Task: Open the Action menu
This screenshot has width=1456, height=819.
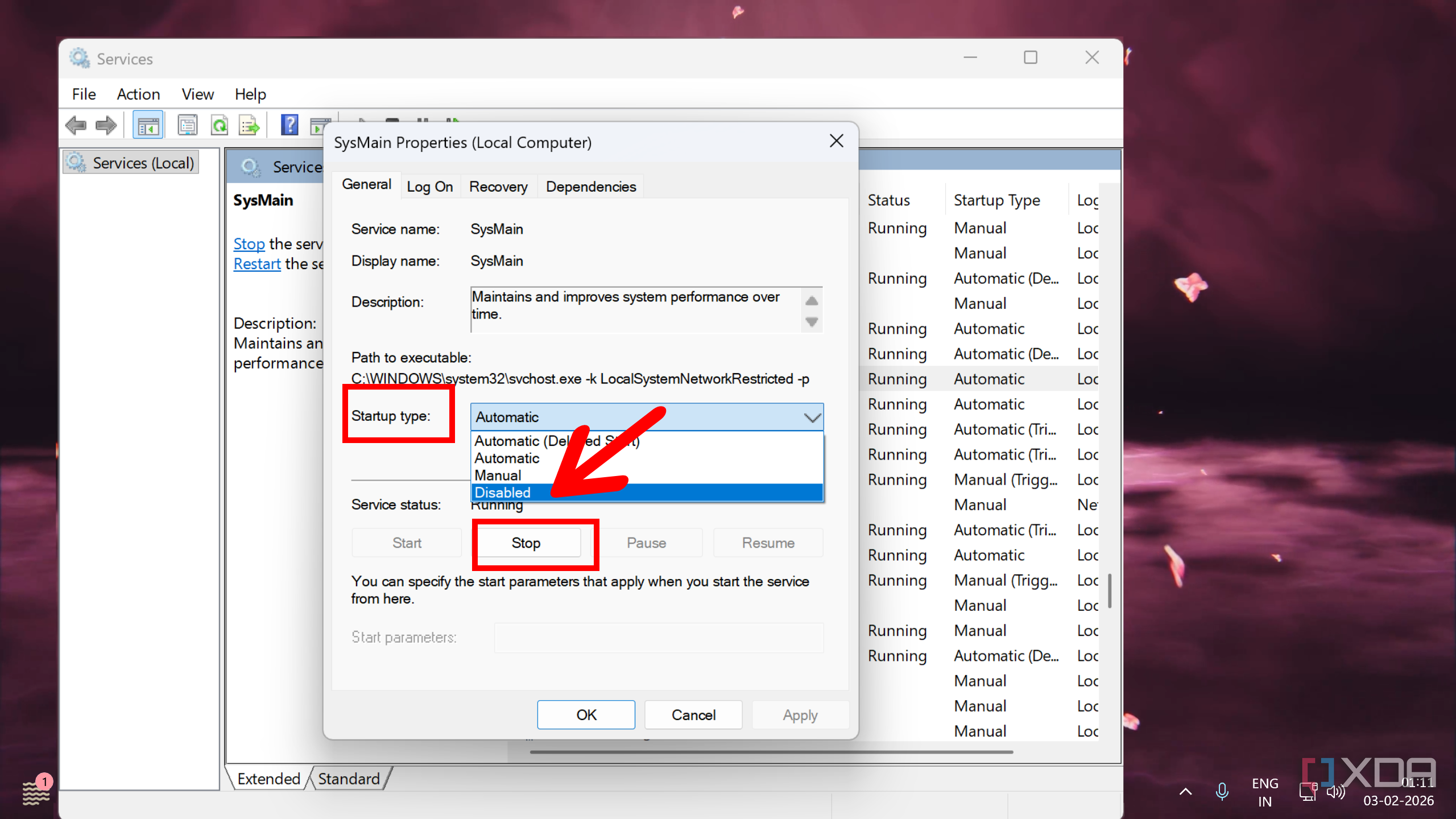Action: click(x=138, y=94)
